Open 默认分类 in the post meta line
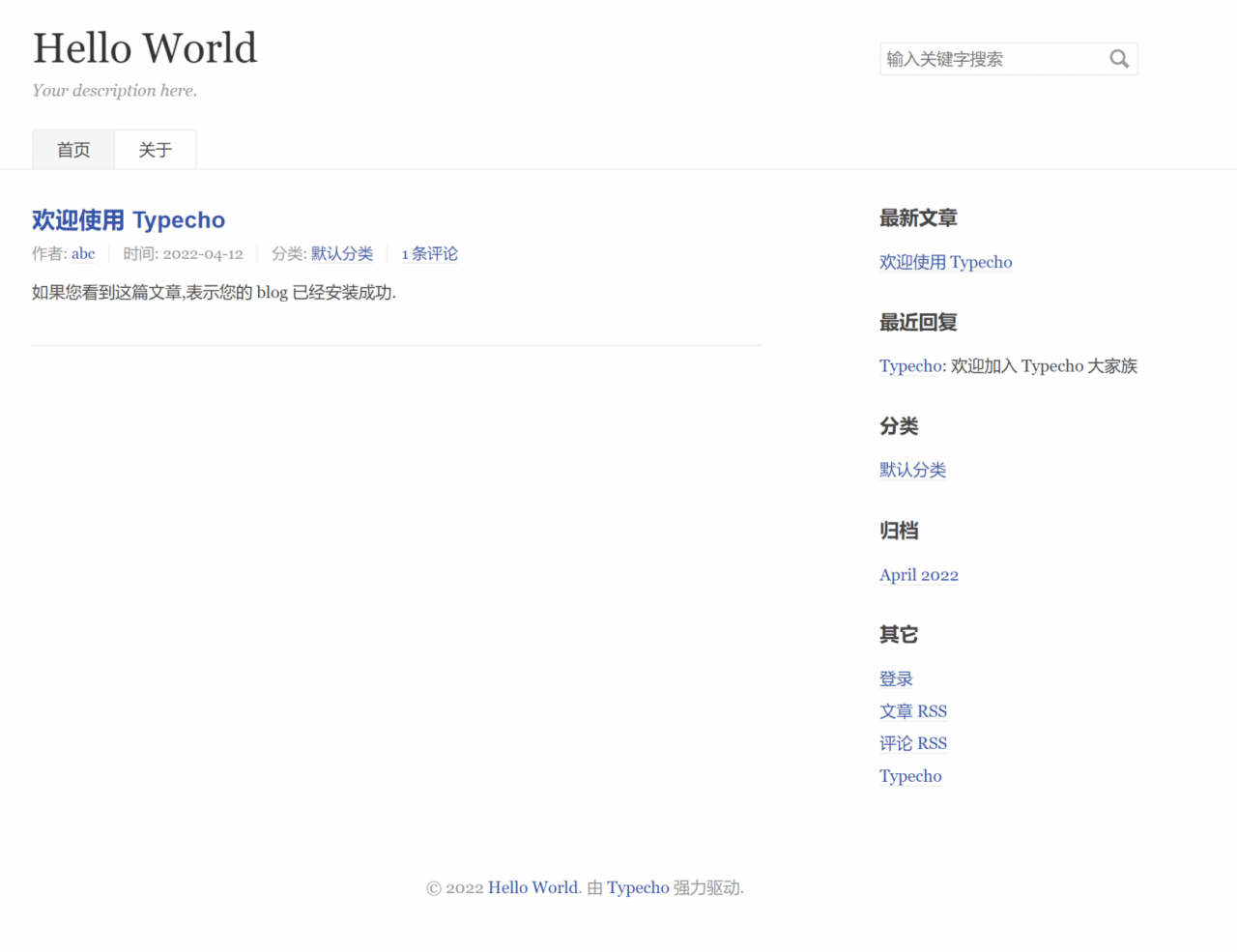 [341, 254]
